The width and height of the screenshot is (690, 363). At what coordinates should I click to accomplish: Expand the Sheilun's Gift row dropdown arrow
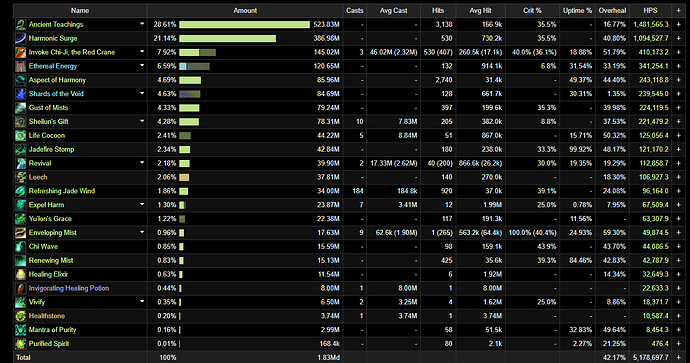click(x=142, y=121)
